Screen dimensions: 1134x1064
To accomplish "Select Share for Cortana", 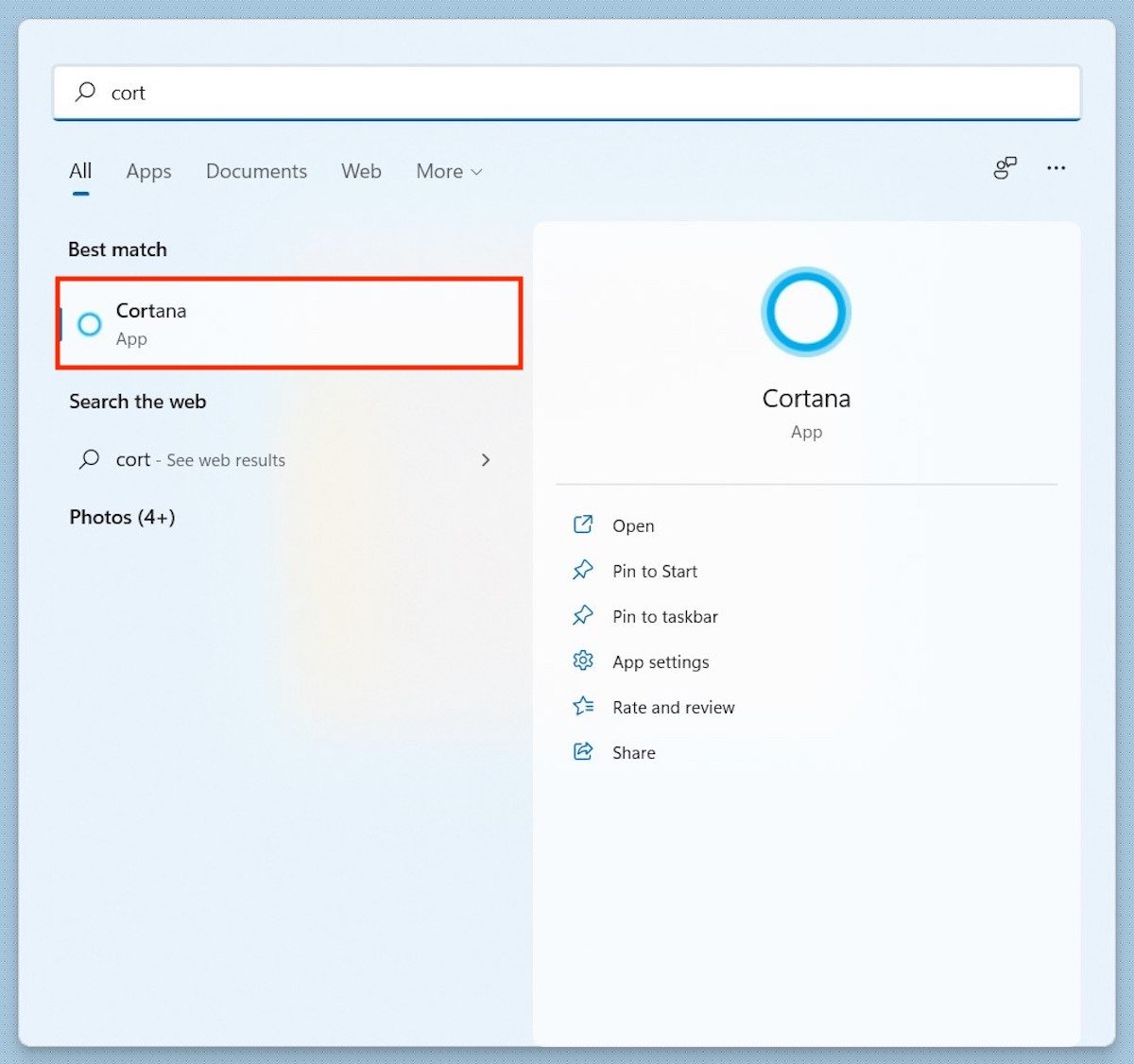I will click(x=634, y=752).
